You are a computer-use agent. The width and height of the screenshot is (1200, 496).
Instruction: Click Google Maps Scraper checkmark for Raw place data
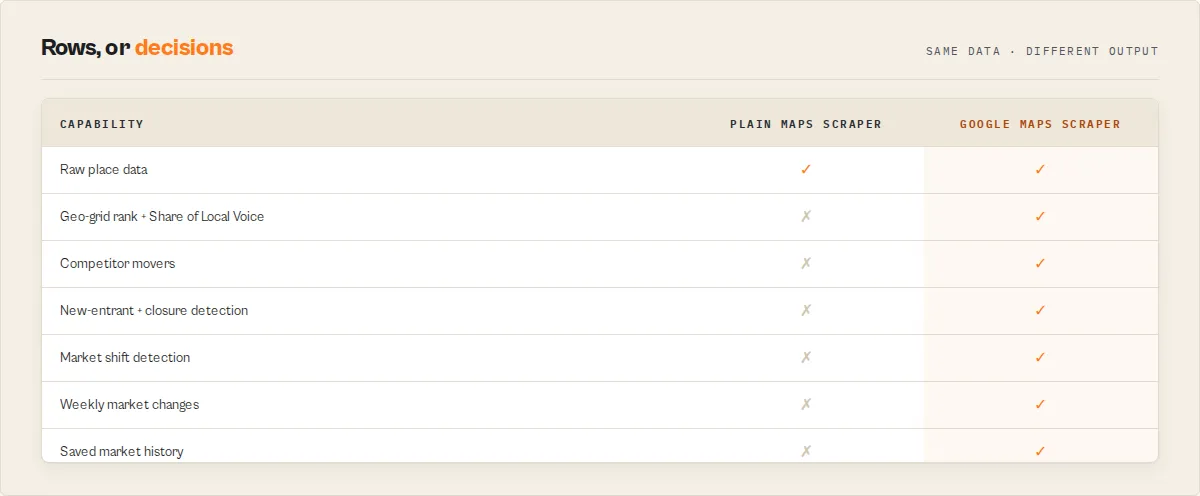point(1040,169)
